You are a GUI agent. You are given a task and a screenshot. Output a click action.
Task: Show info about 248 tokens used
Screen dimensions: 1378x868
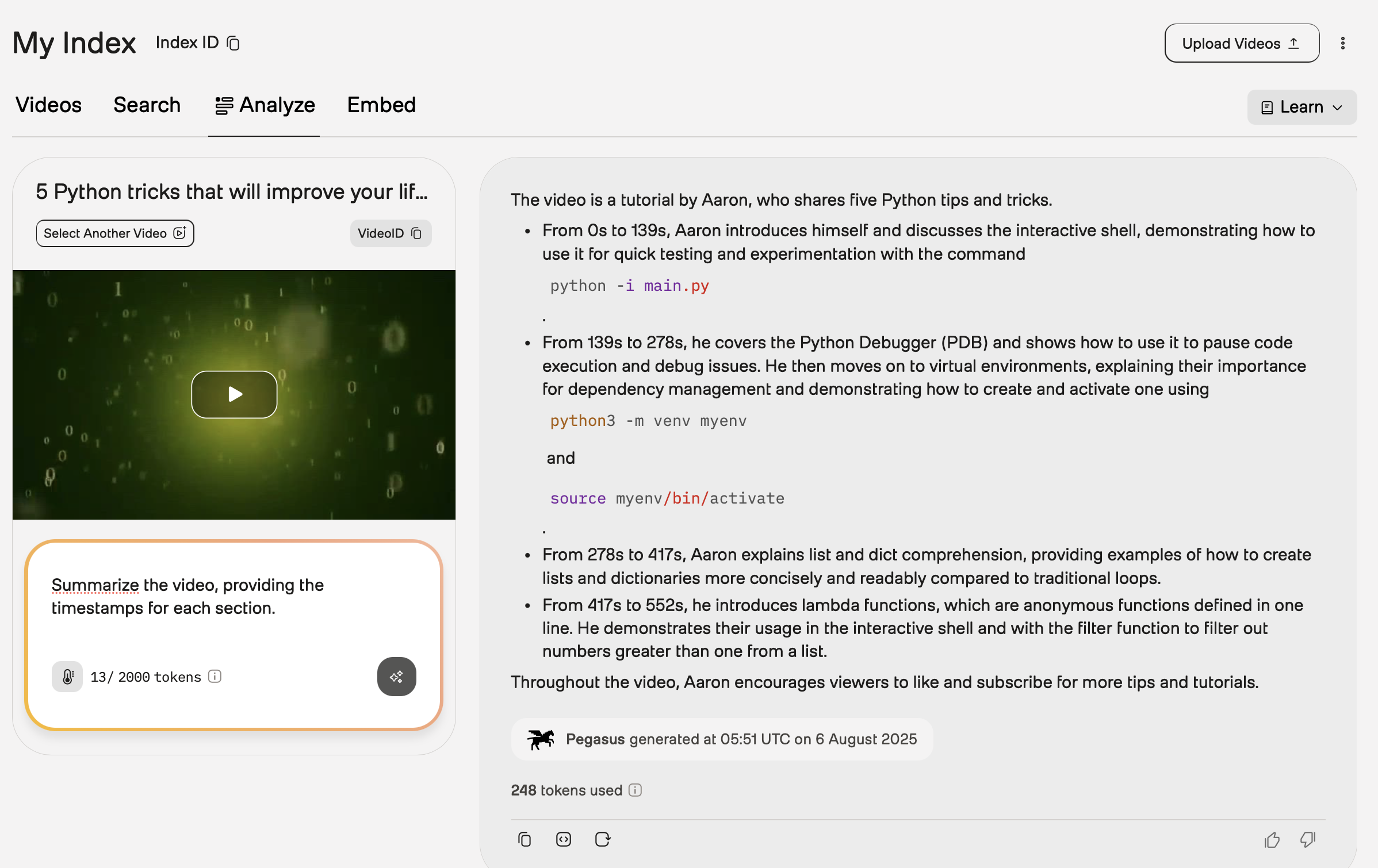635,790
